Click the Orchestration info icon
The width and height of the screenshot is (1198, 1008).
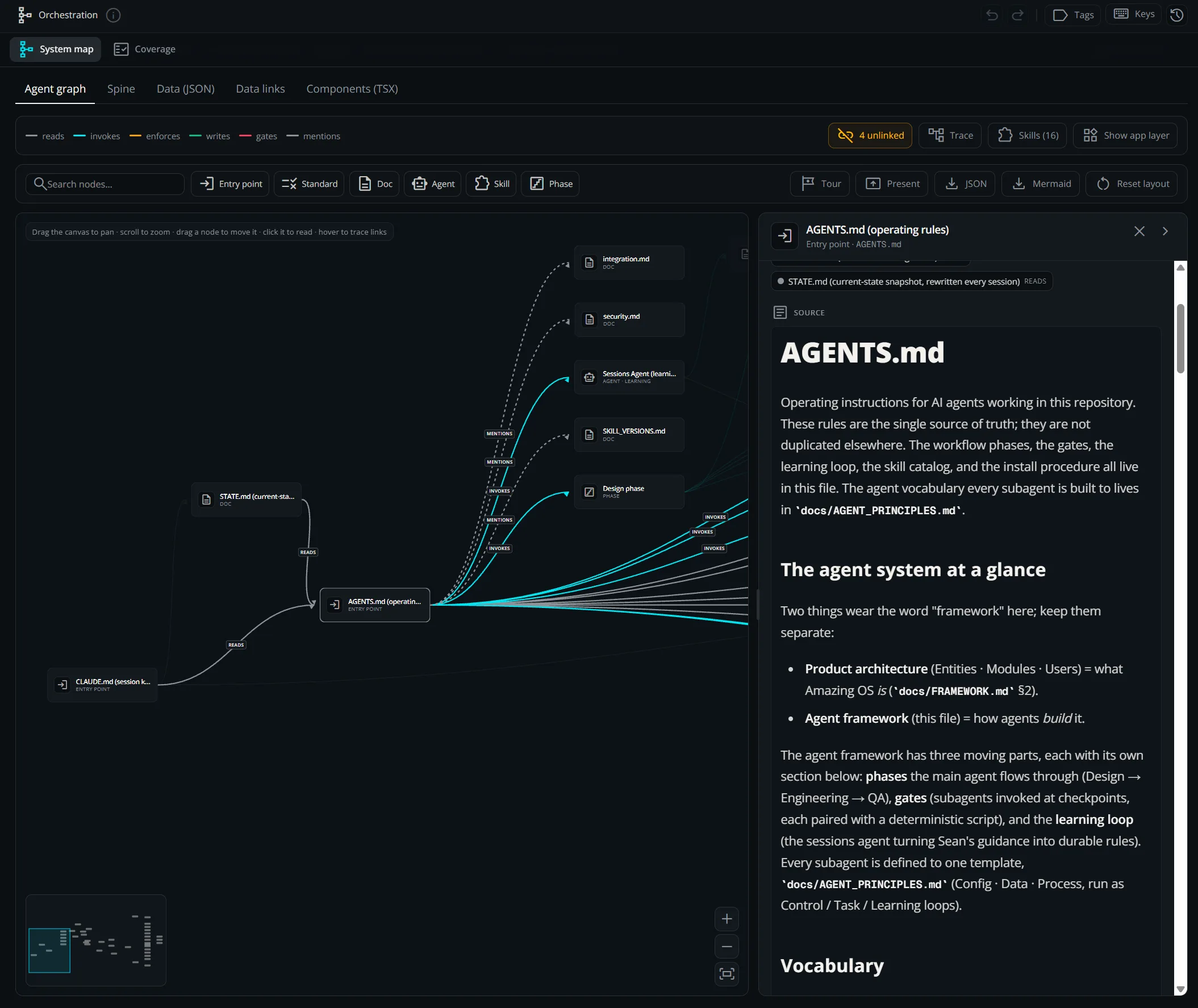(x=114, y=15)
